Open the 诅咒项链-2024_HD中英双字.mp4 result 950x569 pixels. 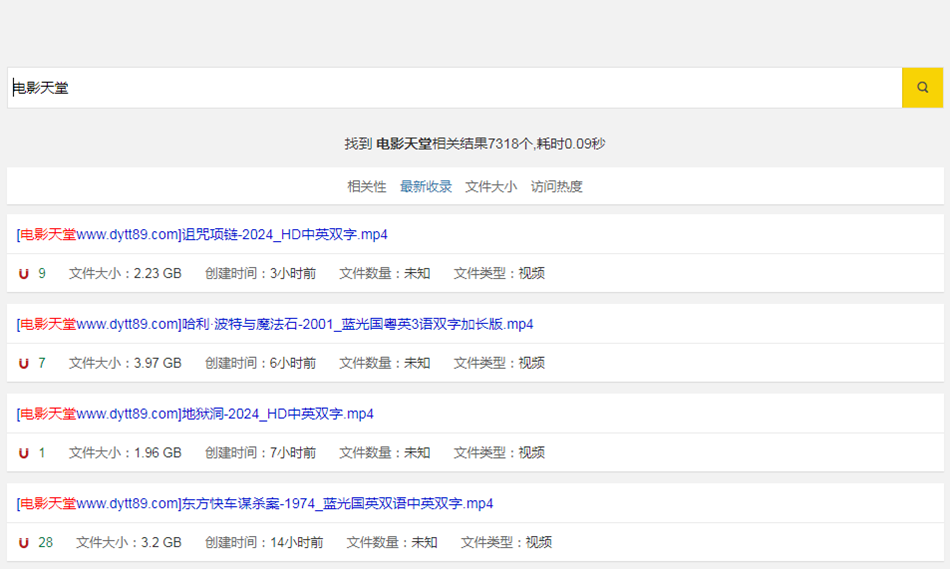pyautogui.click(x=202, y=235)
